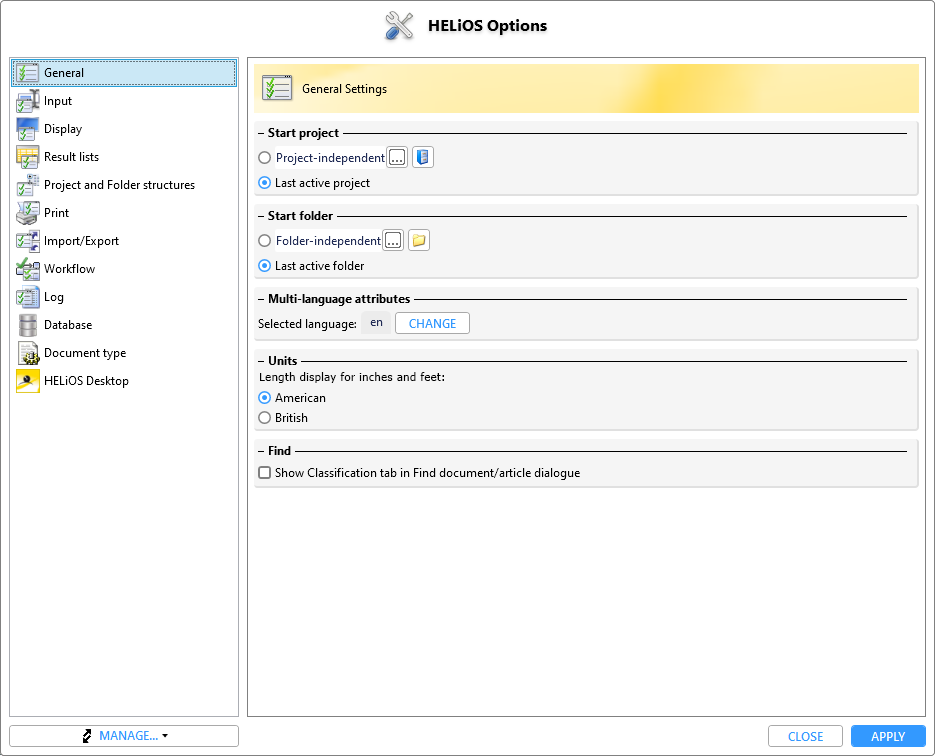Open the Result lists settings category
This screenshot has height=756, width=935.
point(124,157)
